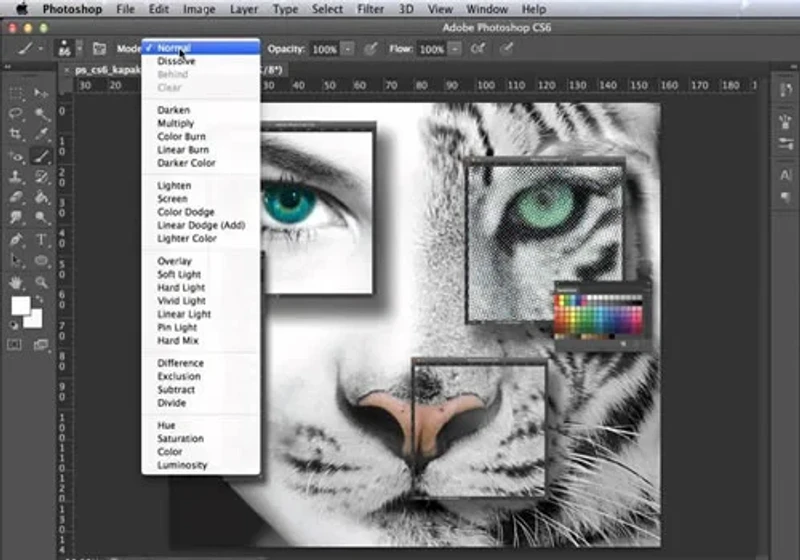Click the Flow 100% field
800x560 pixels.
432,49
